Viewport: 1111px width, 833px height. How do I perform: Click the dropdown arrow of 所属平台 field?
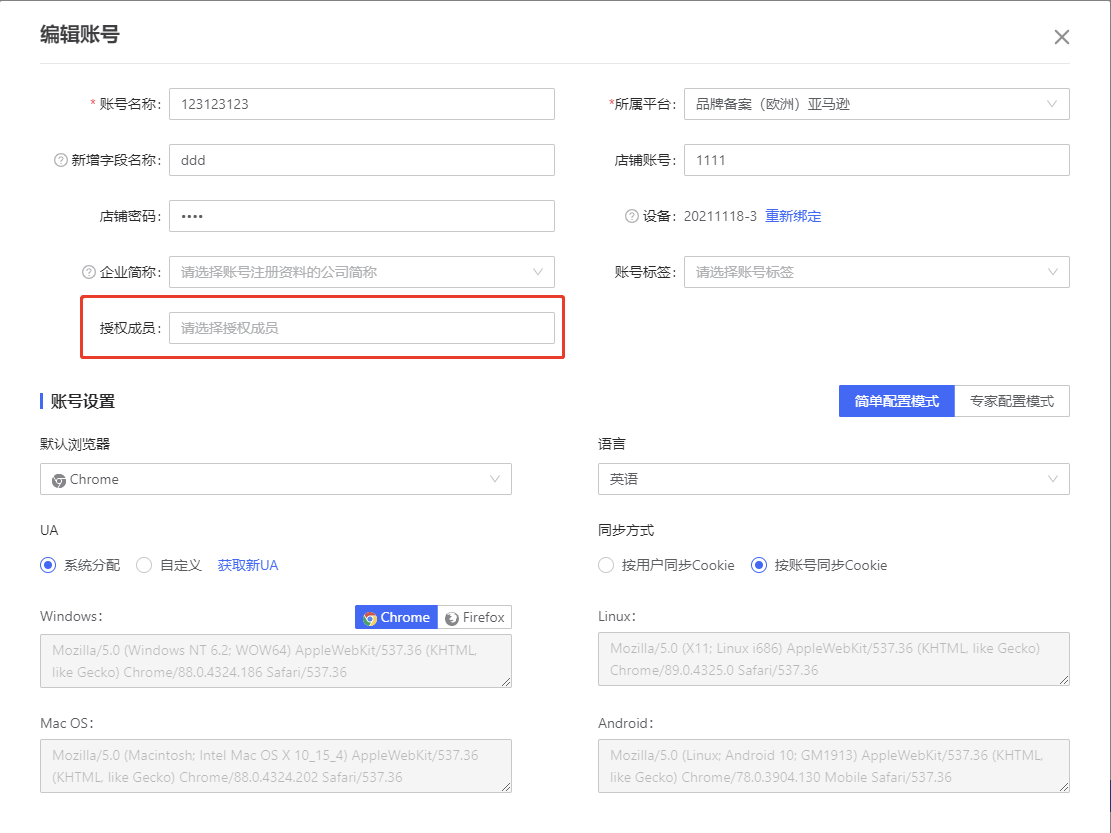[1053, 104]
